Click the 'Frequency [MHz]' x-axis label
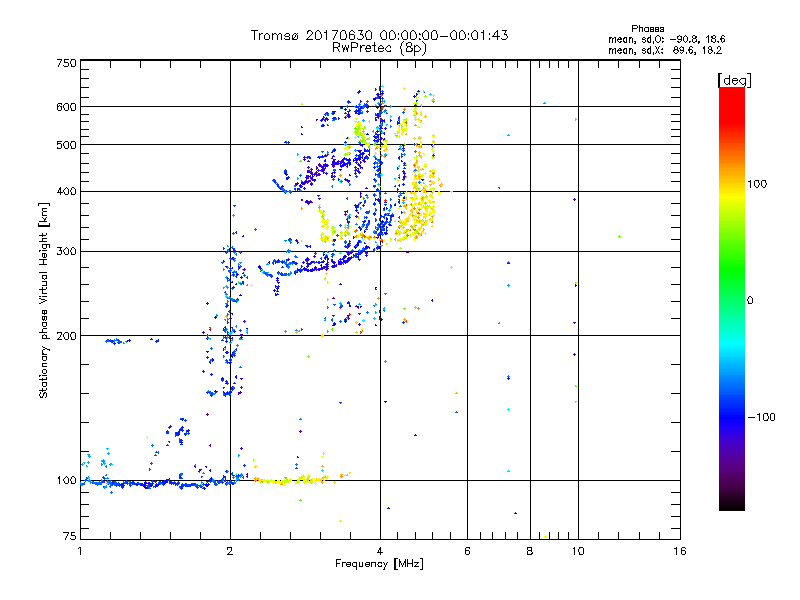 379,564
